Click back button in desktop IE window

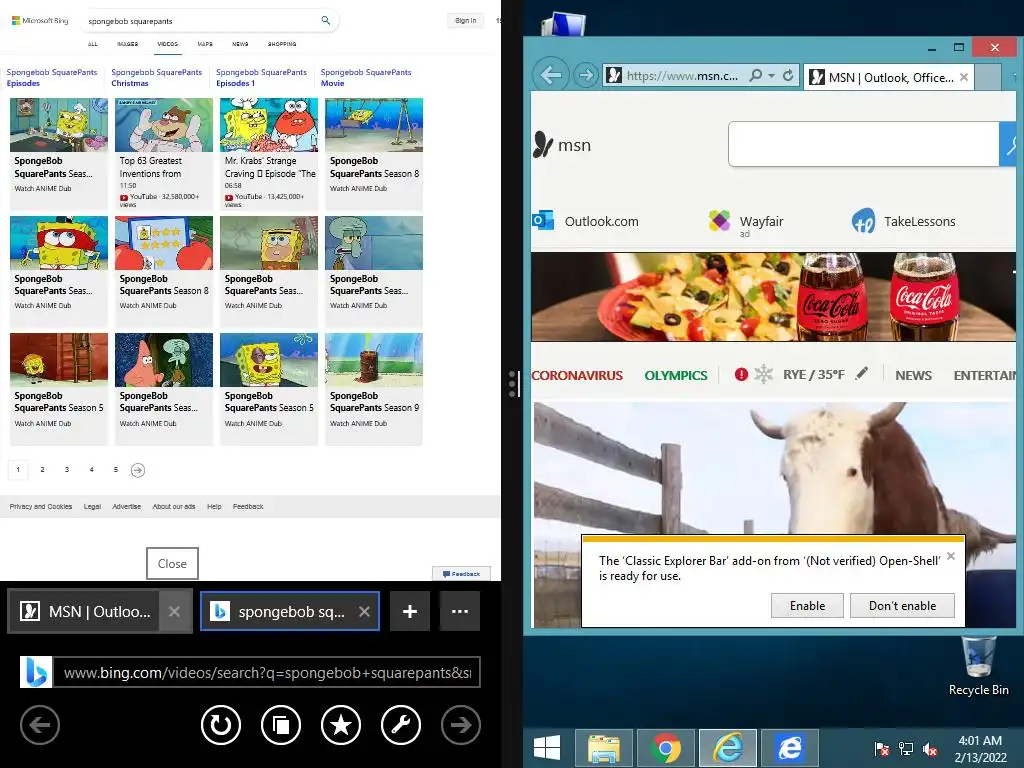[x=551, y=75]
